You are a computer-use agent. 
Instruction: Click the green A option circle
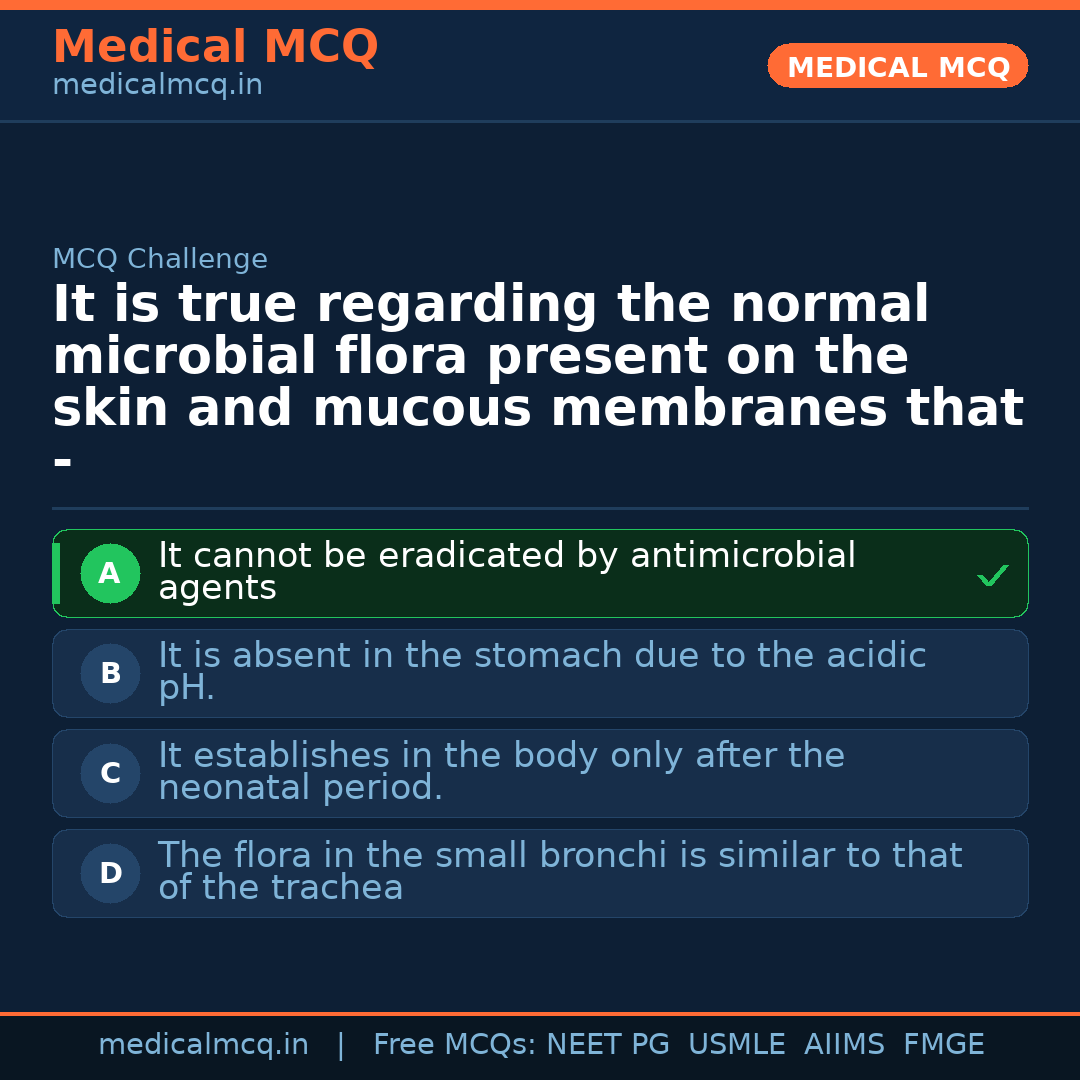tap(110, 574)
